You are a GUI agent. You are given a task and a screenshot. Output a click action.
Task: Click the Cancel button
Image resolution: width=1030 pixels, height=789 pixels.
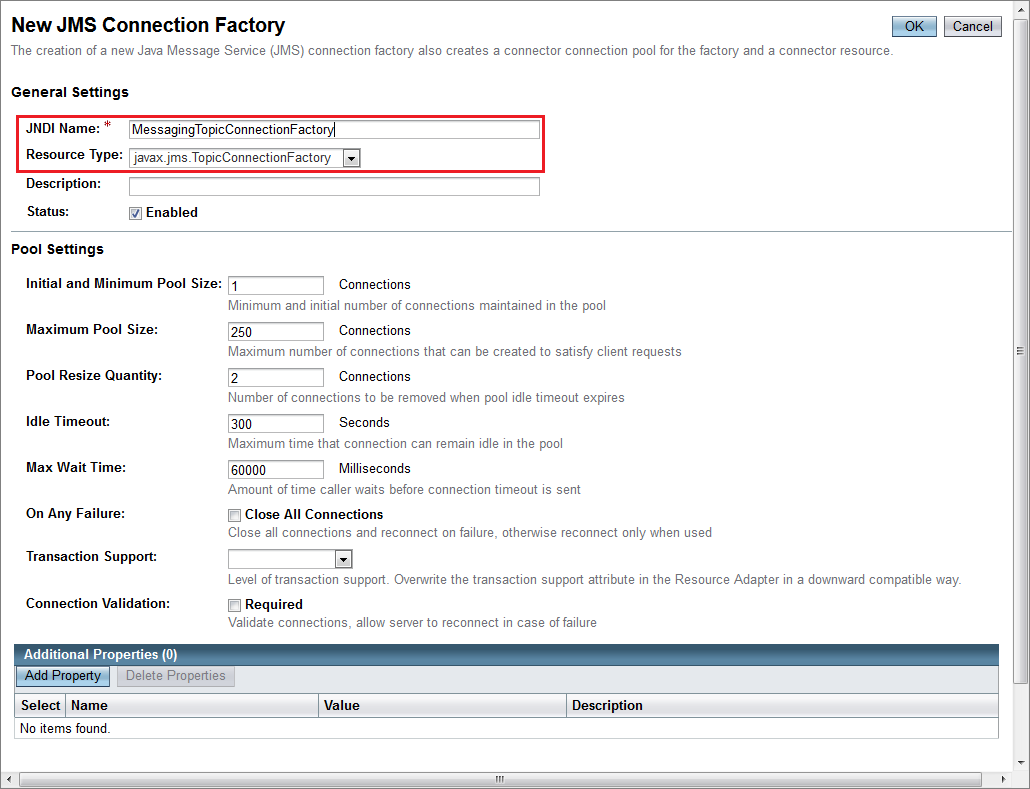[972, 26]
